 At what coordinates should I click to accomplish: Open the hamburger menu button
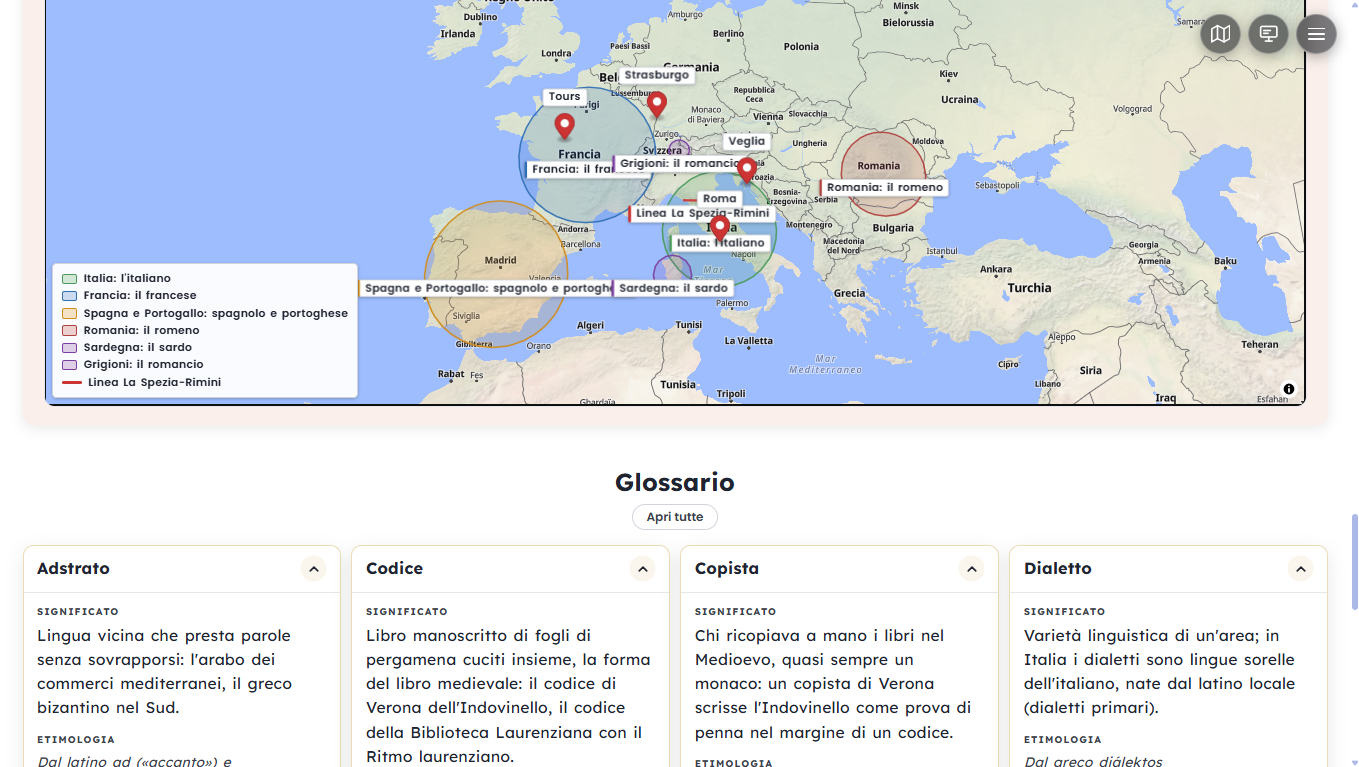coord(1316,34)
